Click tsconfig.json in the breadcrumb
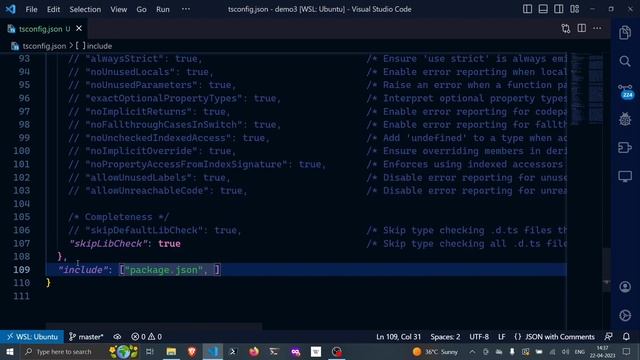 (x=44, y=46)
